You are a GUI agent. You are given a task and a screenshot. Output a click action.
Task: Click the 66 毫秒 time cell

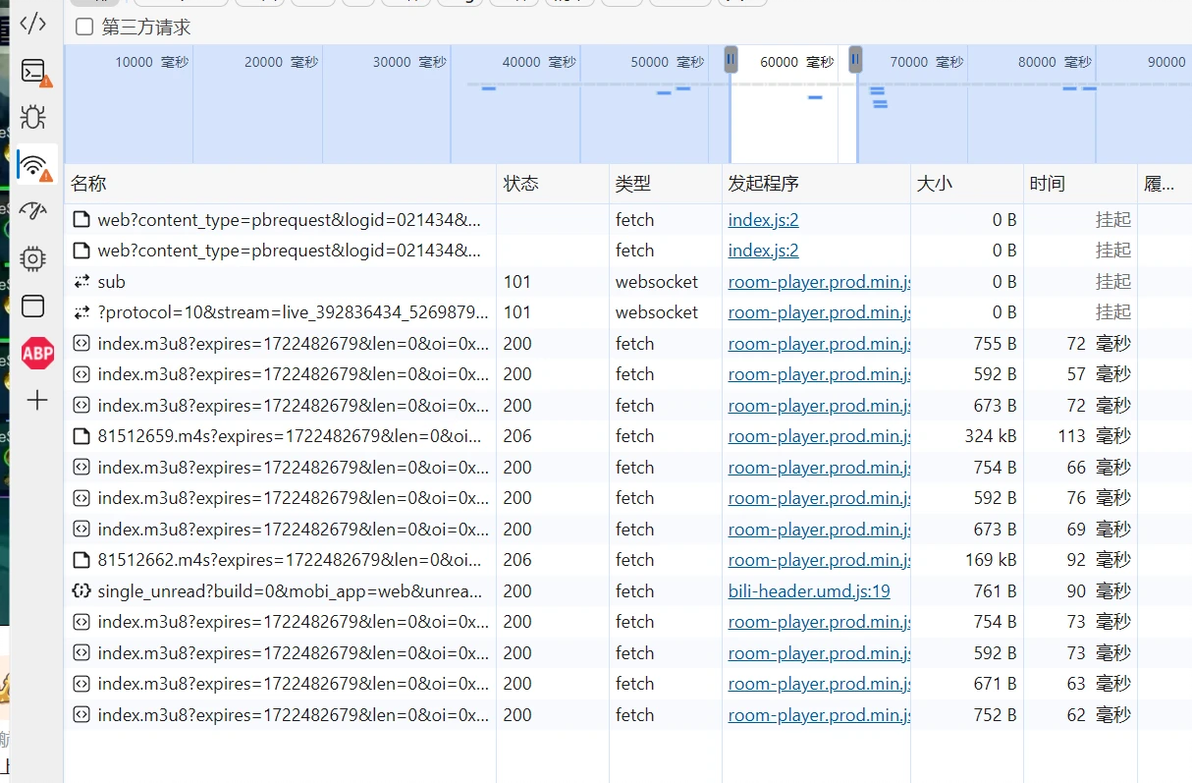[x=1098, y=468]
